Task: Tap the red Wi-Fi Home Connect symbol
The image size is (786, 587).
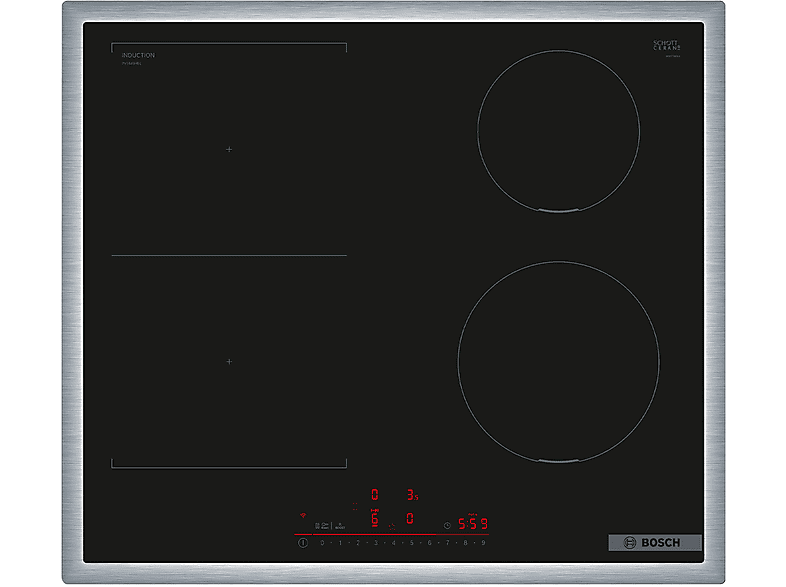Action: 303,515
